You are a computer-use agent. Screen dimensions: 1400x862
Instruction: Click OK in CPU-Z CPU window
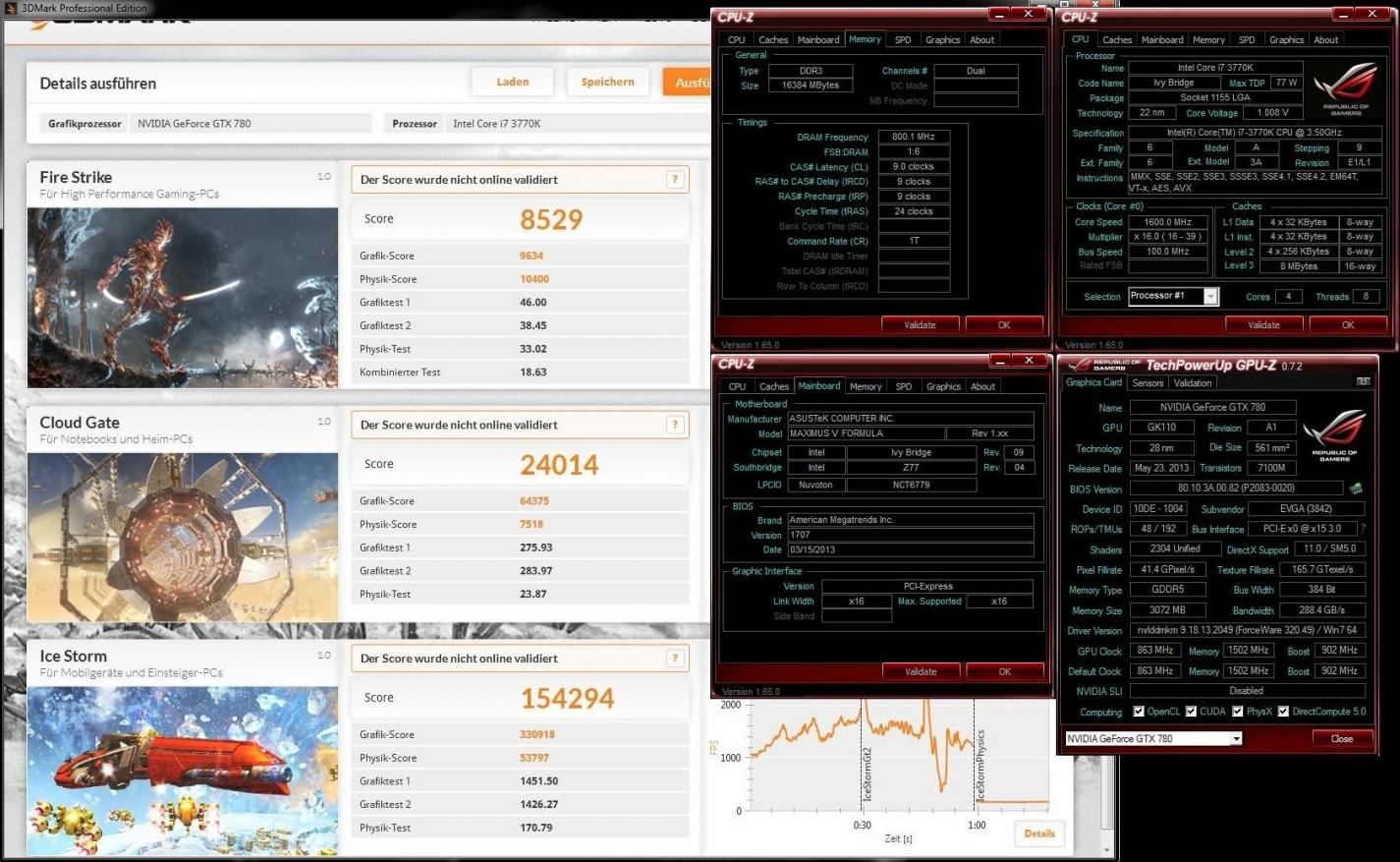(x=1348, y=325)
